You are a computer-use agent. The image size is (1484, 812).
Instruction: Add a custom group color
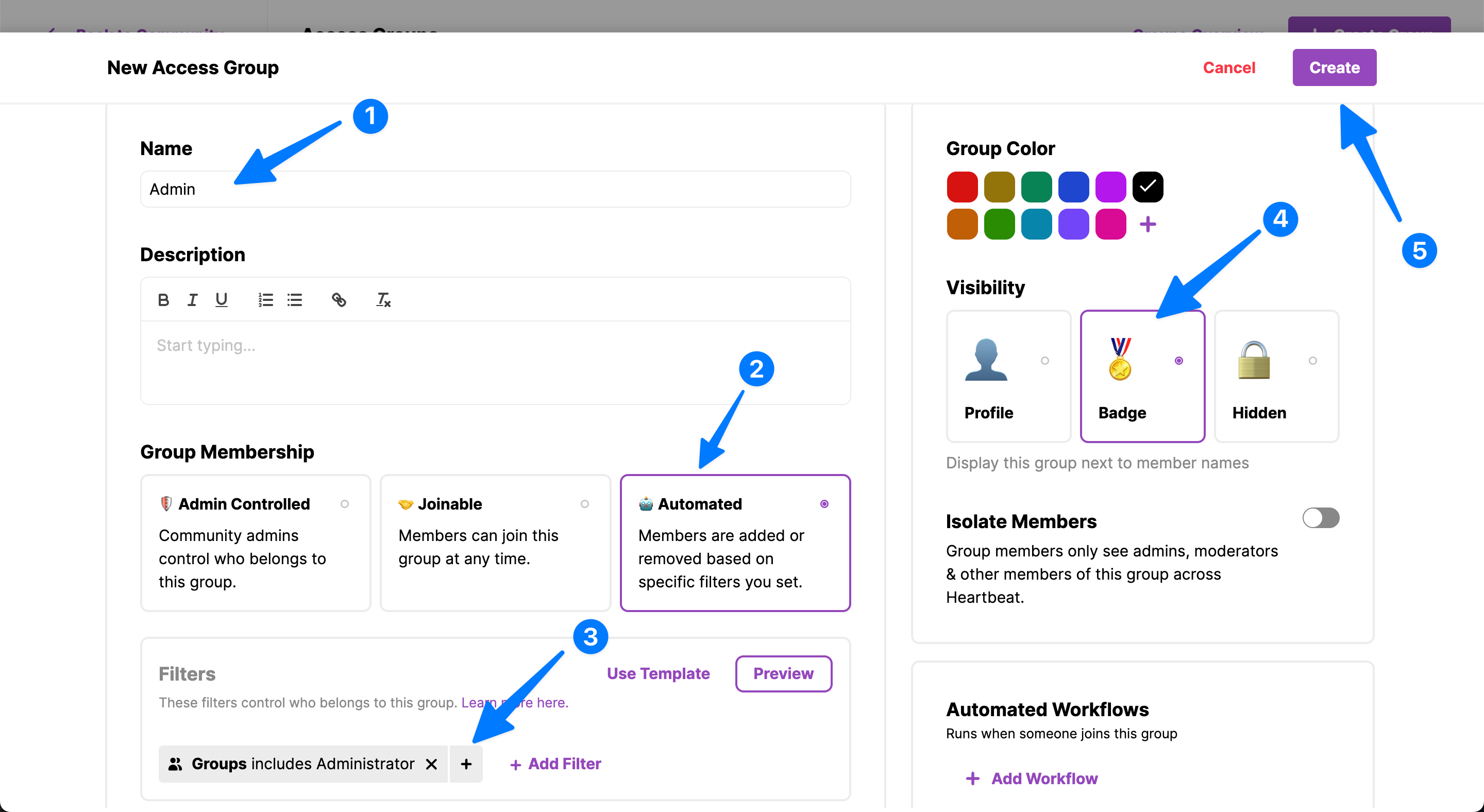(x=1148, y=225)
